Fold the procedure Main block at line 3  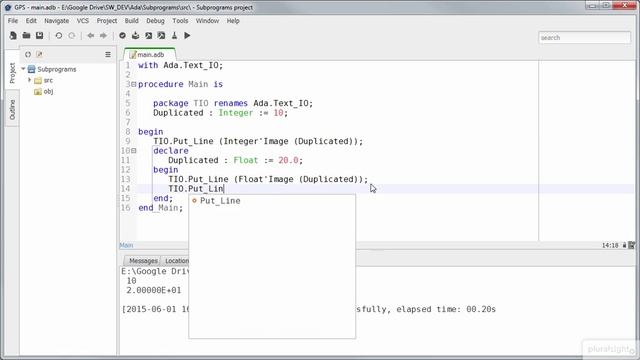pyautogui.click(x=133, y=84)
